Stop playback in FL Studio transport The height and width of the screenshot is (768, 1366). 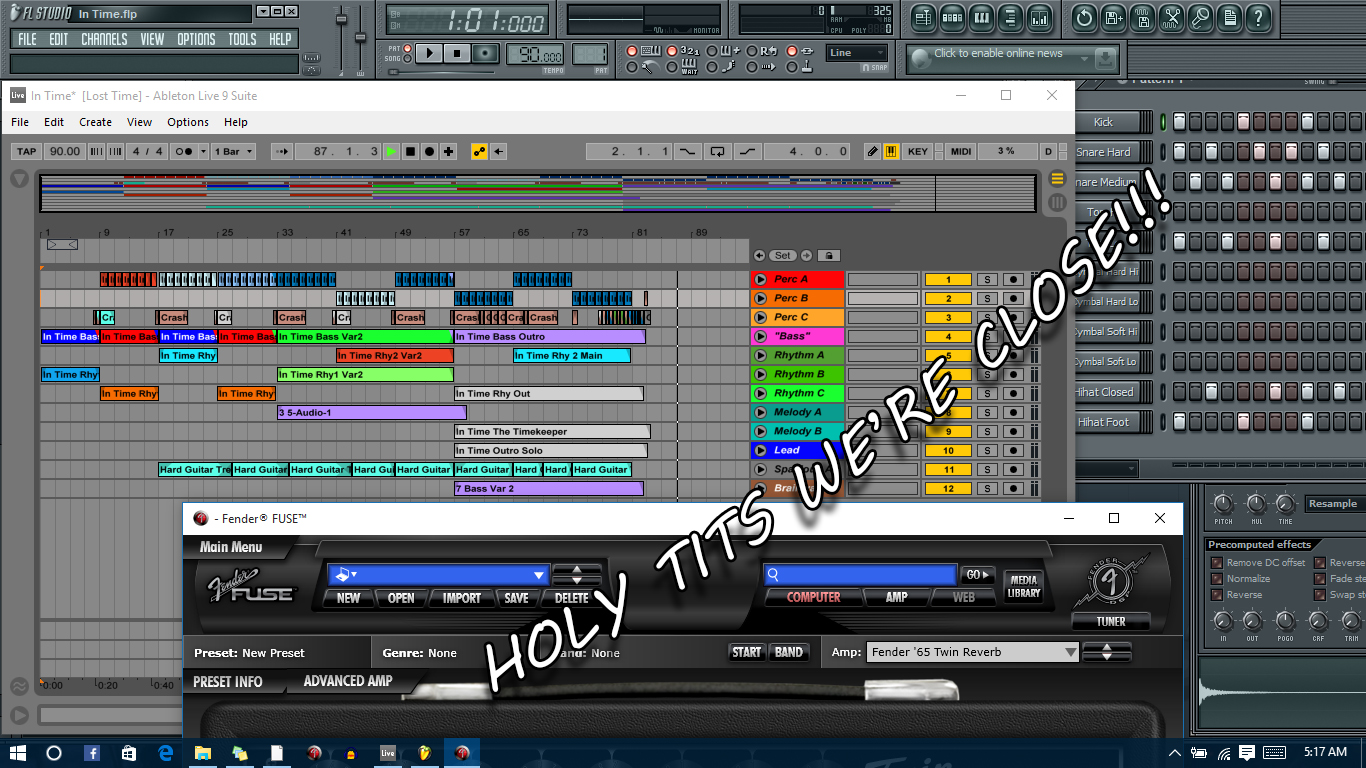pyautogui.click(x=457, y=53)
